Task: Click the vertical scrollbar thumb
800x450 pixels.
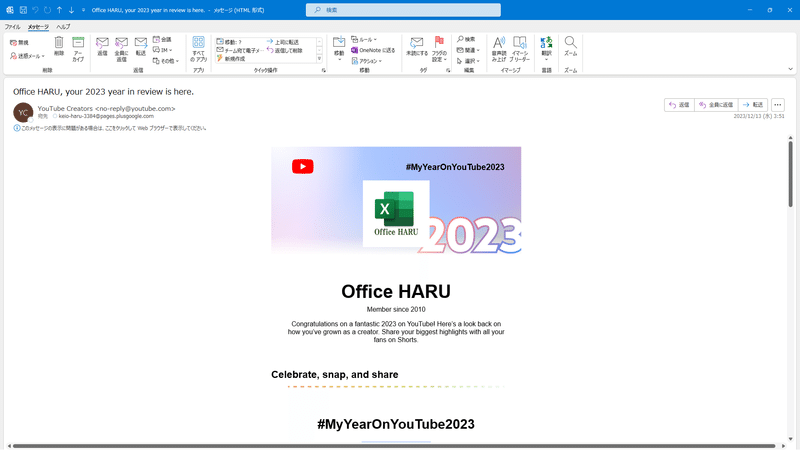Action: (790, 173)
